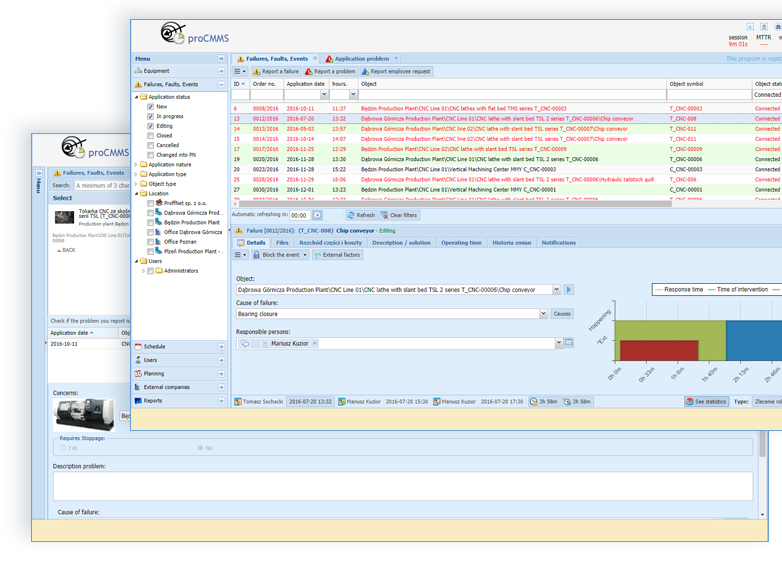The image size is (782, 569).
Task: Click BACK link in the back window
Action: (x=66, y=250)
